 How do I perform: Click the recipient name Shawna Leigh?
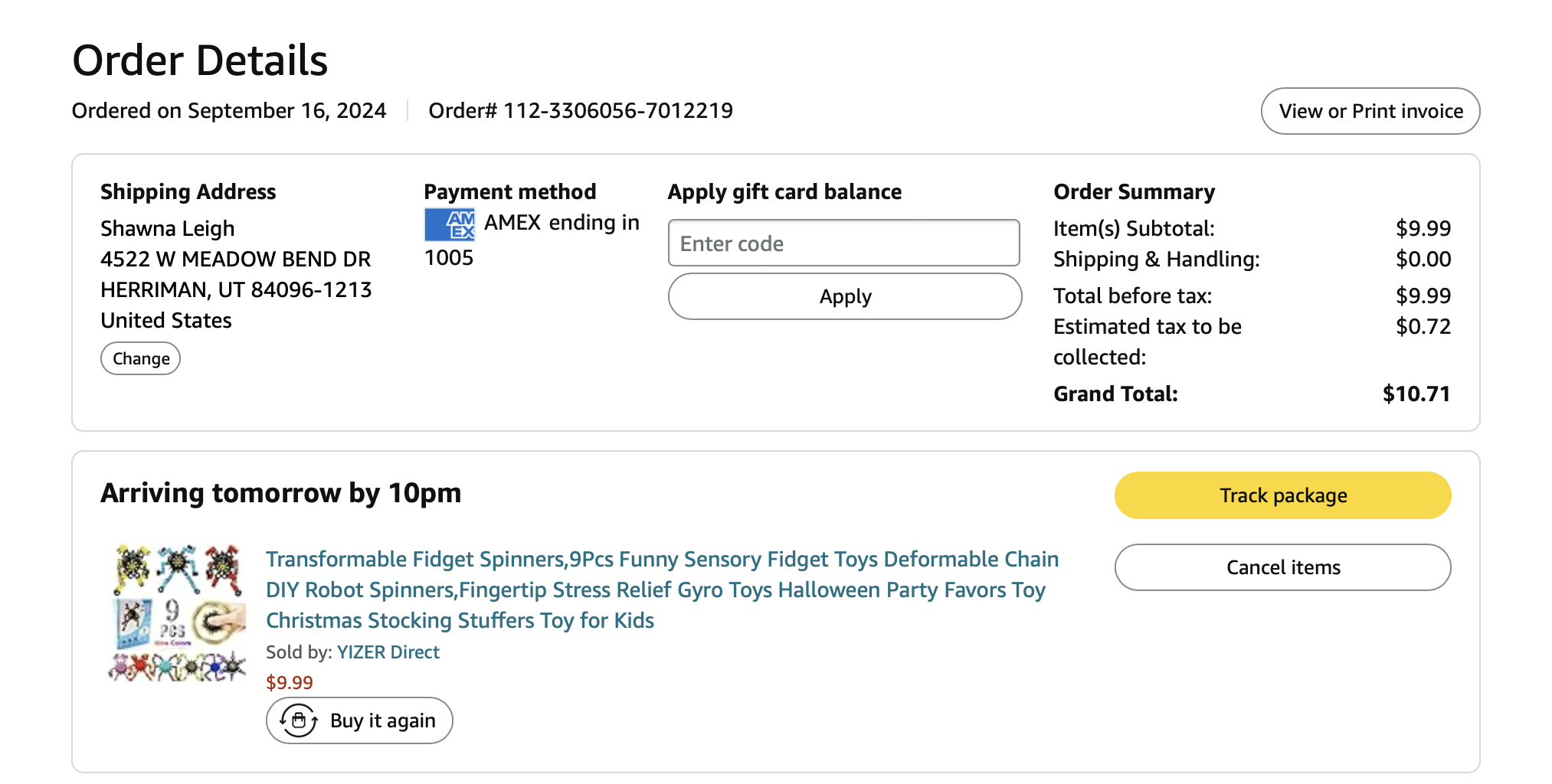168,228
